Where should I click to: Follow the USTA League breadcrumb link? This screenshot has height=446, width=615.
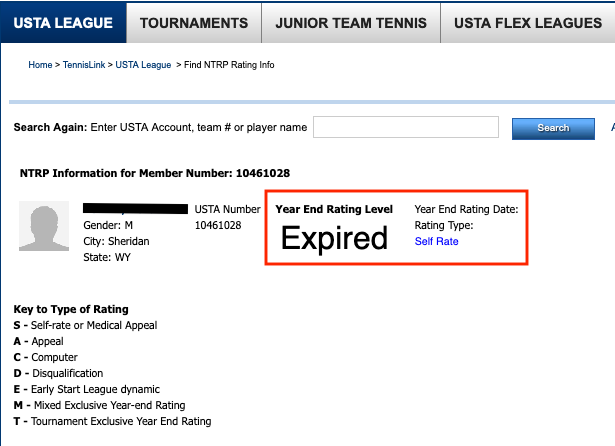143,65
